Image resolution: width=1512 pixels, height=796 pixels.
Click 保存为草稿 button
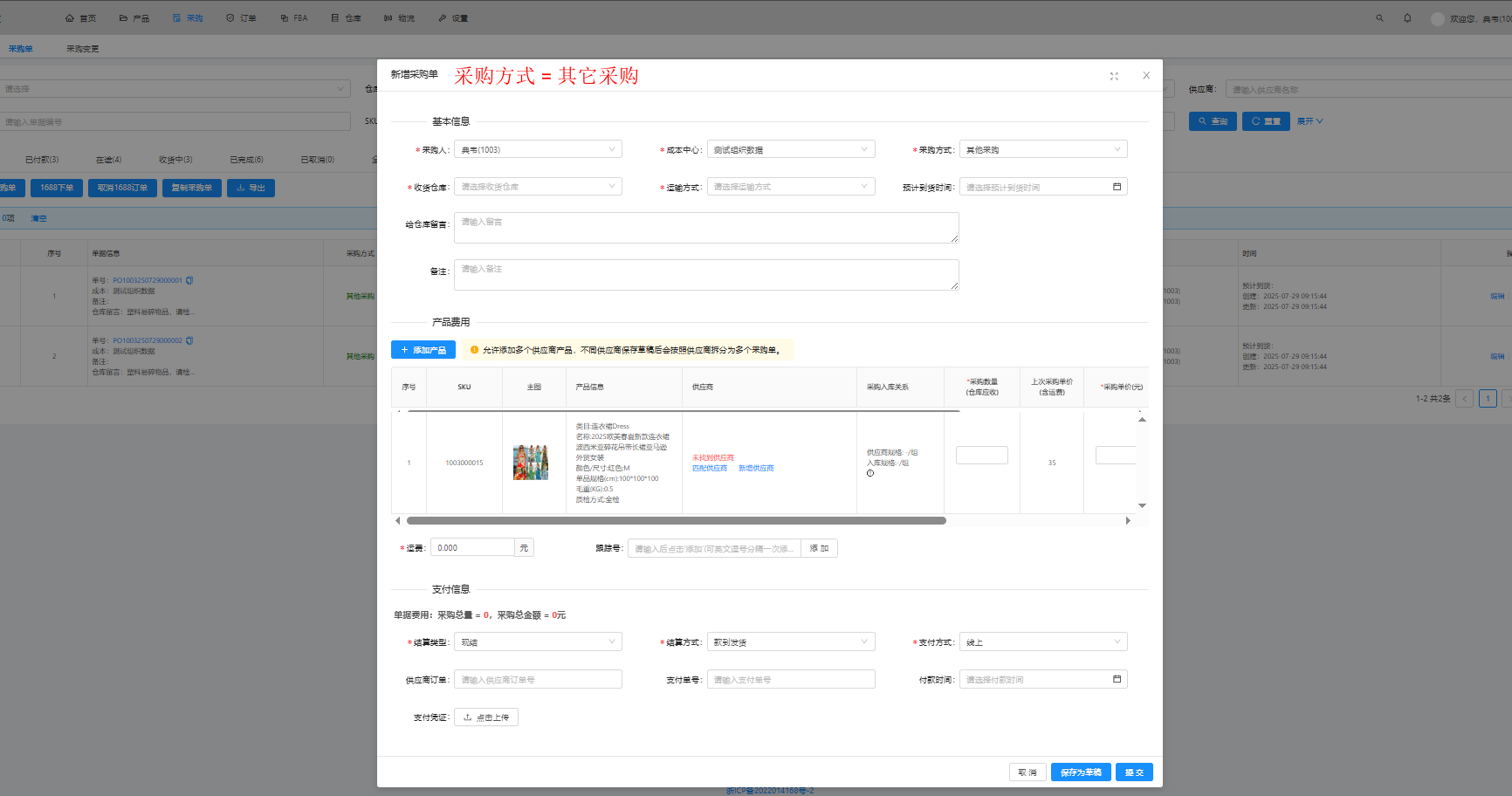coord(1080,772)
